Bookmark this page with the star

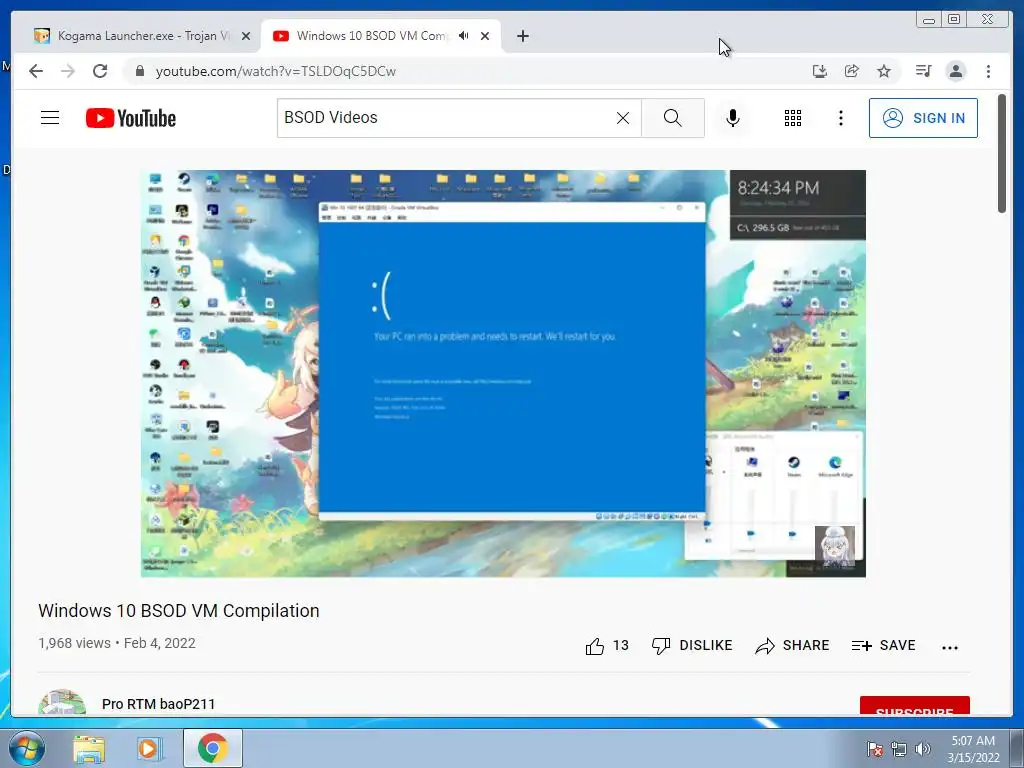(x=884, y=71)
